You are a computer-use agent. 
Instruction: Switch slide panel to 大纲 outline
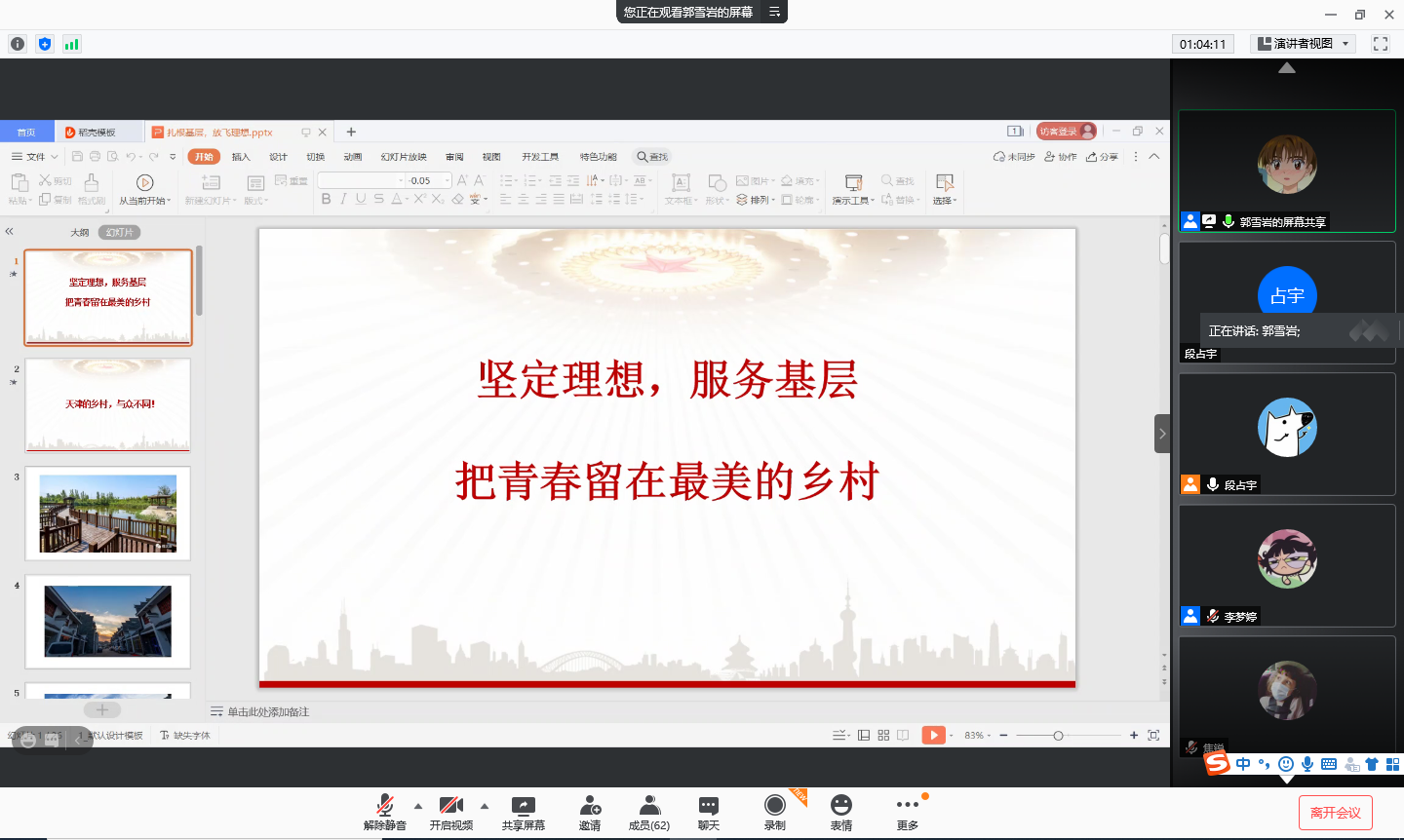click(80, 233)
